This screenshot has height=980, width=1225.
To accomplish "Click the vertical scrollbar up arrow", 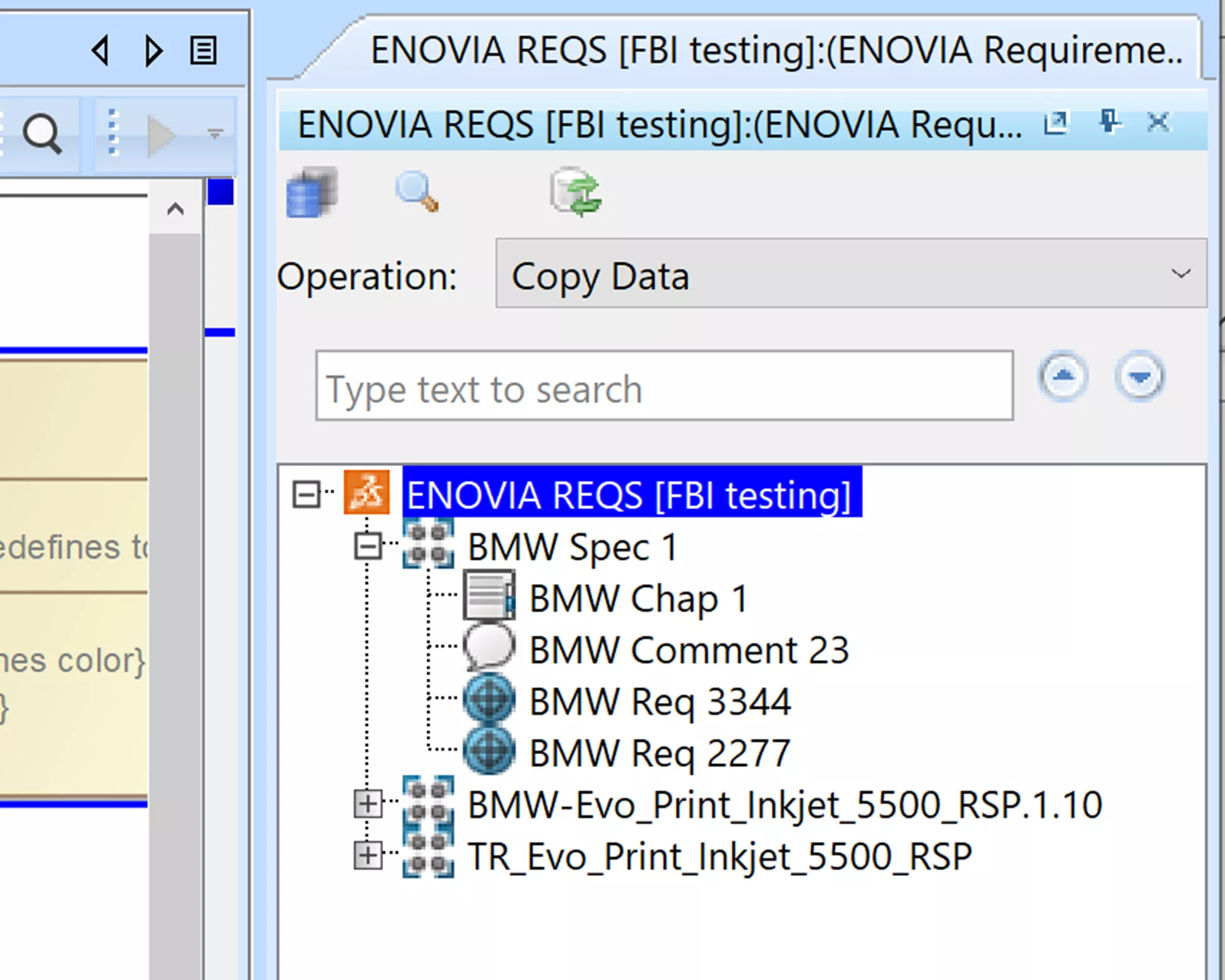I will click(x=175, y=209).
